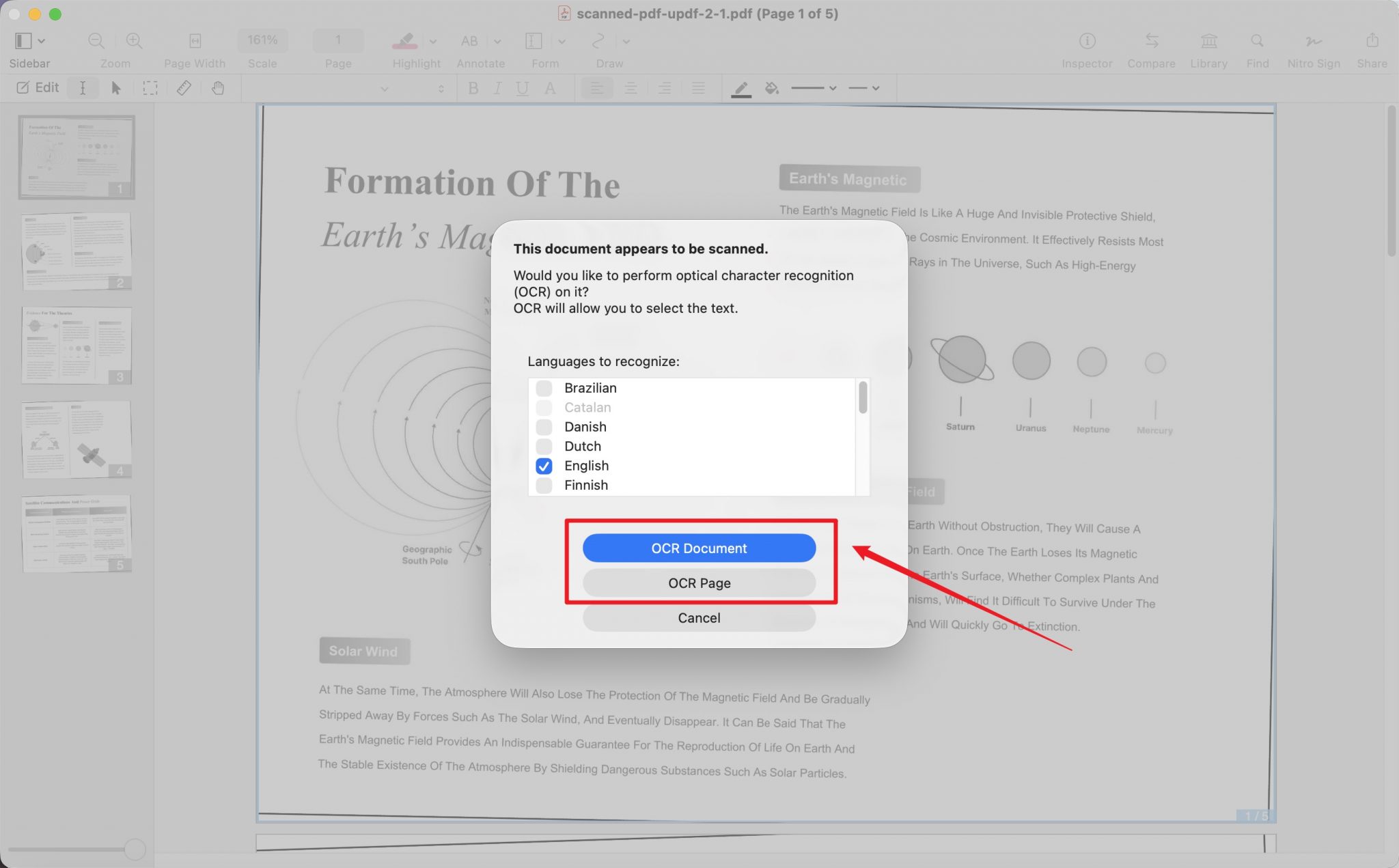
Task: Open Nitro Sign signature tool
Action: pyautogui.click(x=1313, y=41)
